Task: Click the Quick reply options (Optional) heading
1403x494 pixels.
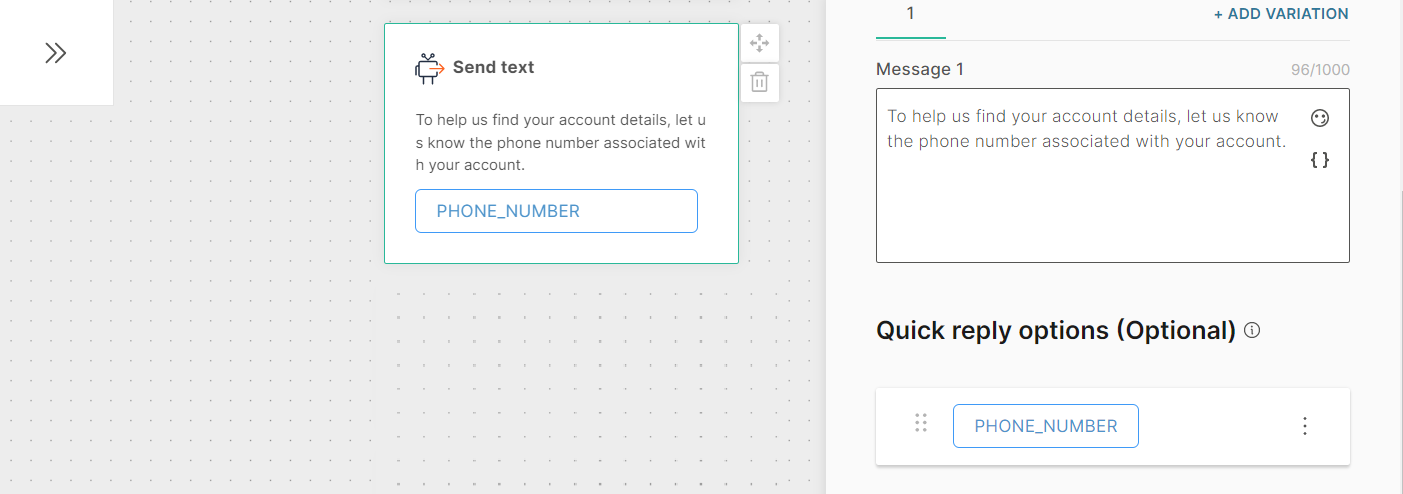Action: tap(1056, 330)
